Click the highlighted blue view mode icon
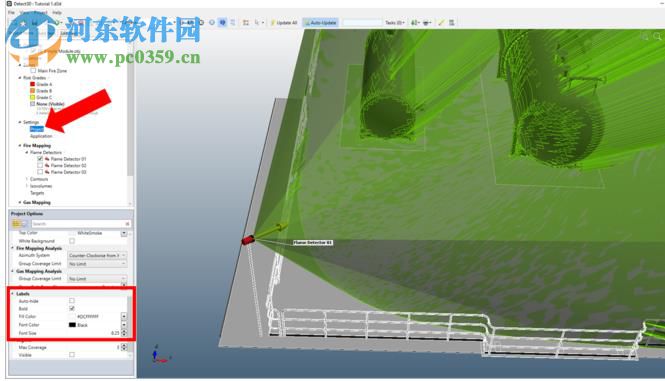665x381 pixels. [222, 22]
